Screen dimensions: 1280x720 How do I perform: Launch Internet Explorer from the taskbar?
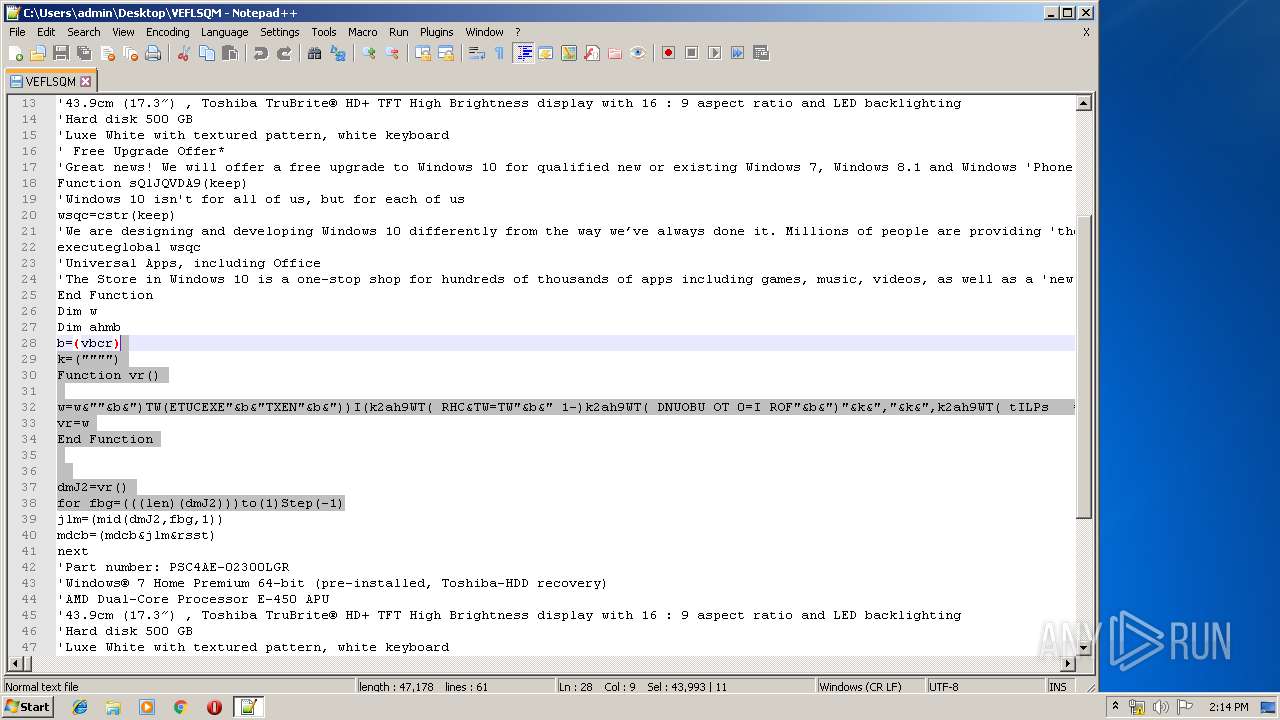click(80, 707)
